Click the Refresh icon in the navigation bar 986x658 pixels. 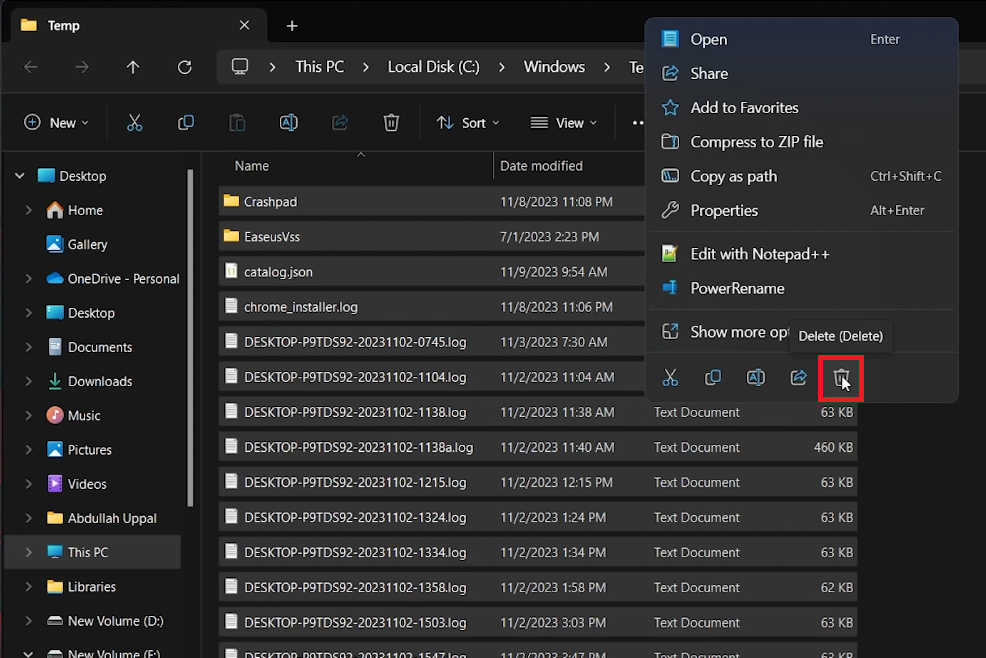tap(184, 66)
